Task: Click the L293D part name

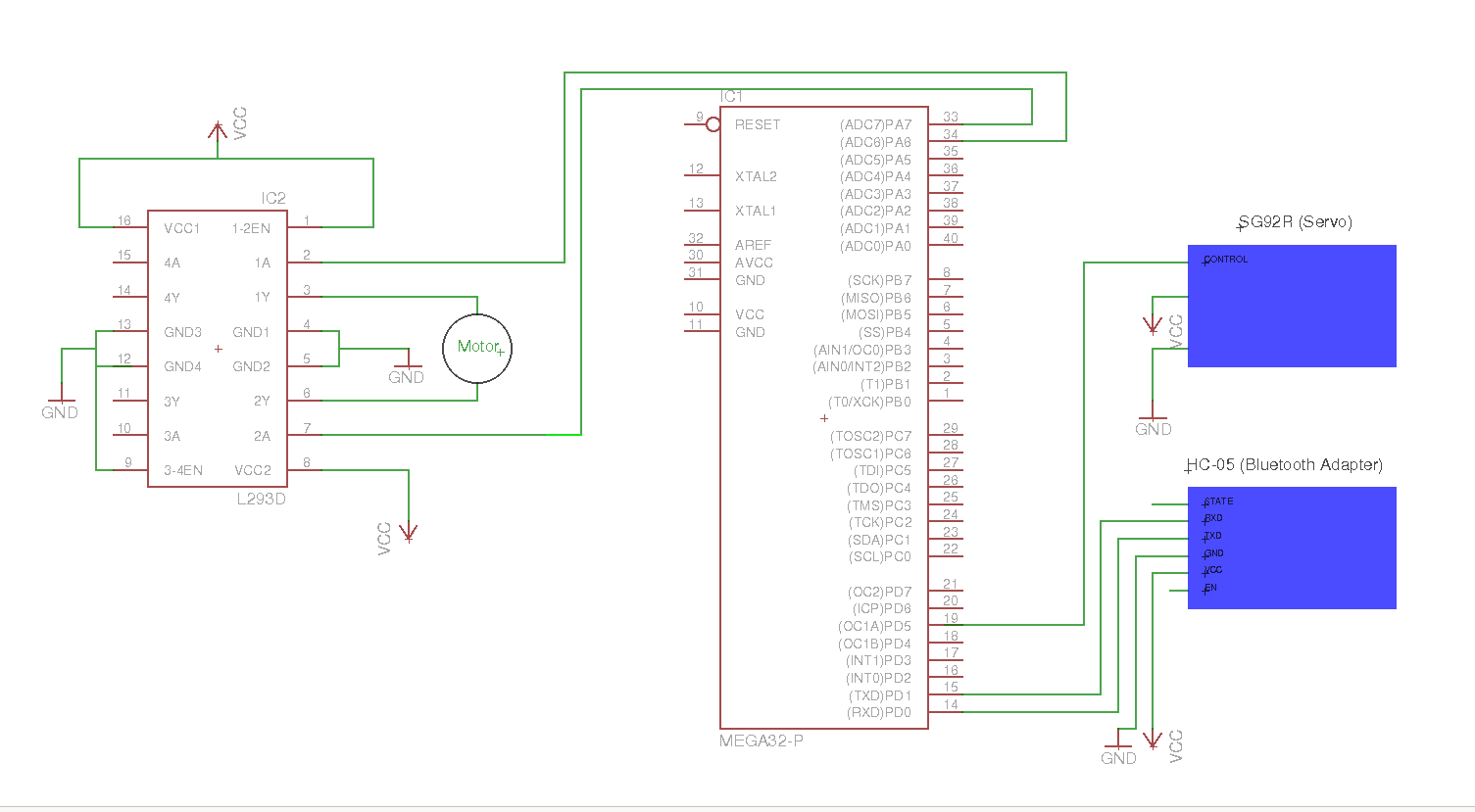Action: [261, 499]
